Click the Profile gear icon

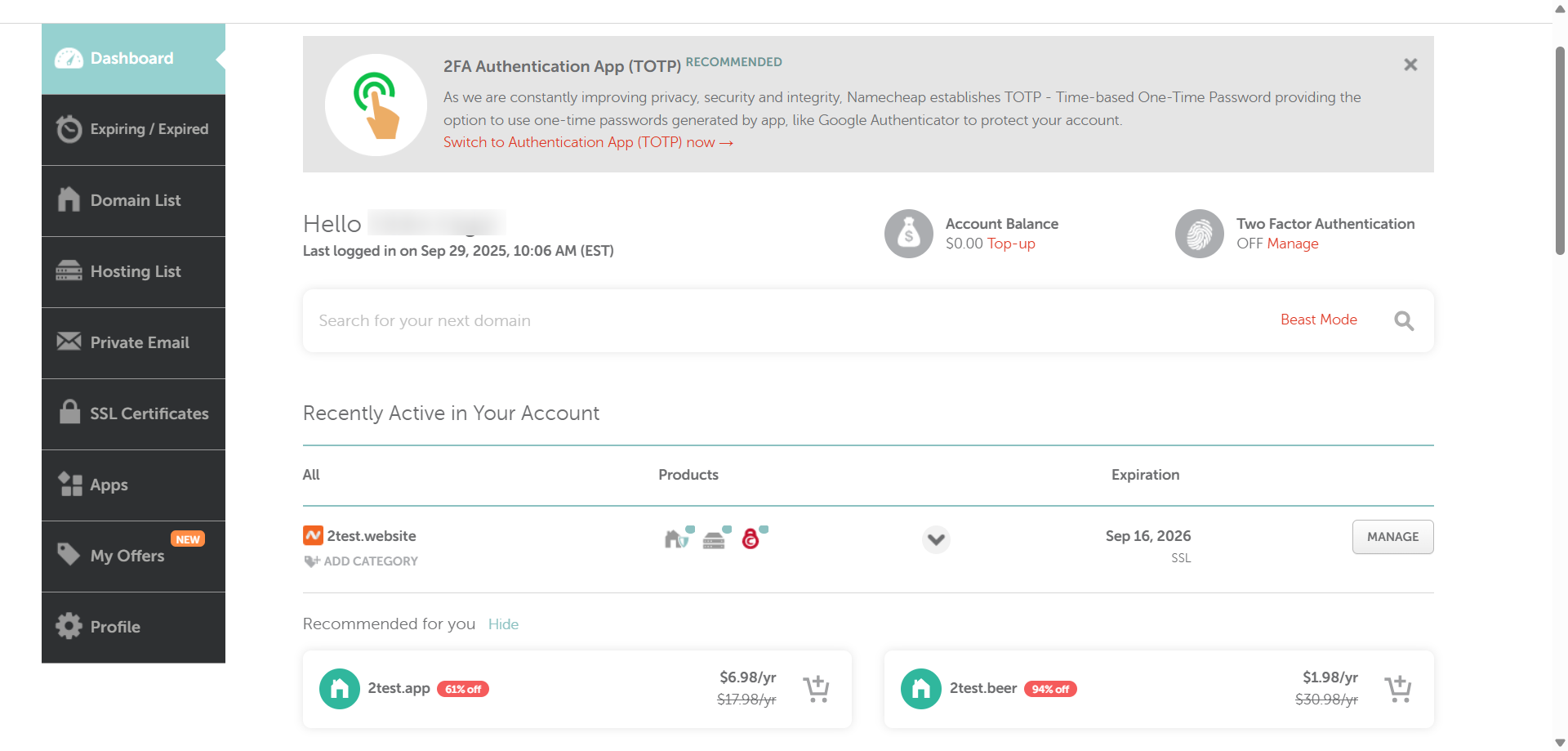69,626
